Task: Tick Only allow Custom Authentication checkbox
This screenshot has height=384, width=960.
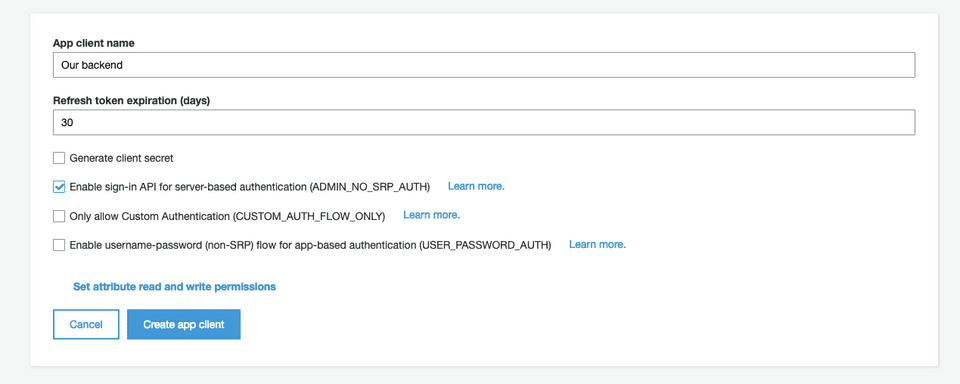Action: 59,216
